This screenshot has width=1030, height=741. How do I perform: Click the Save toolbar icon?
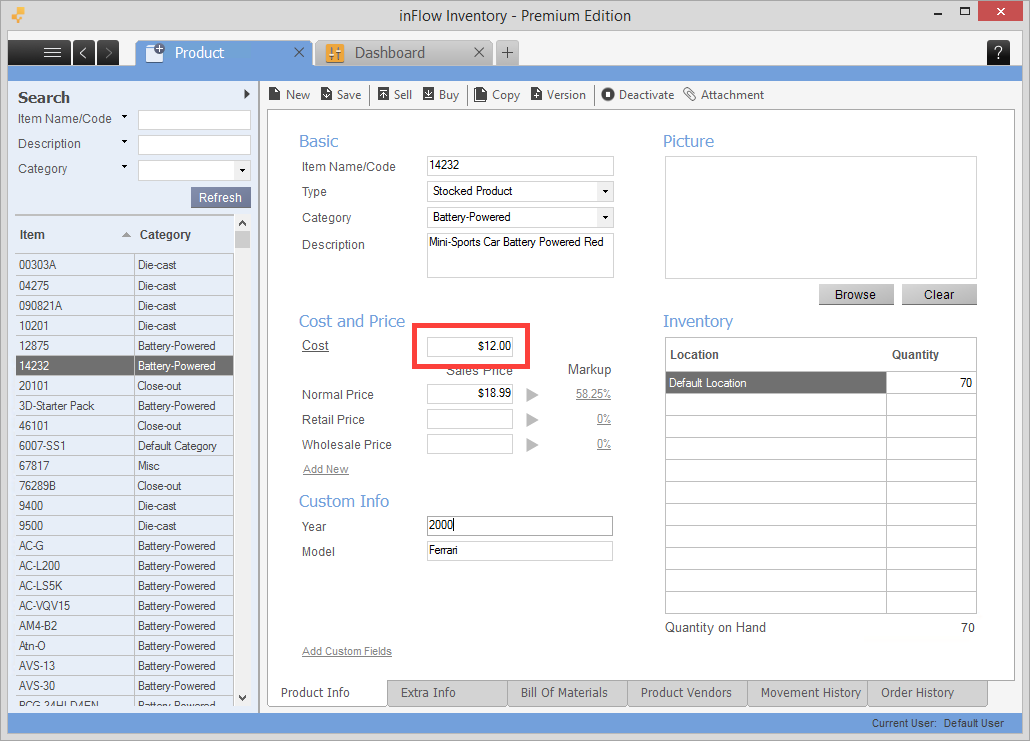[326, 95]
